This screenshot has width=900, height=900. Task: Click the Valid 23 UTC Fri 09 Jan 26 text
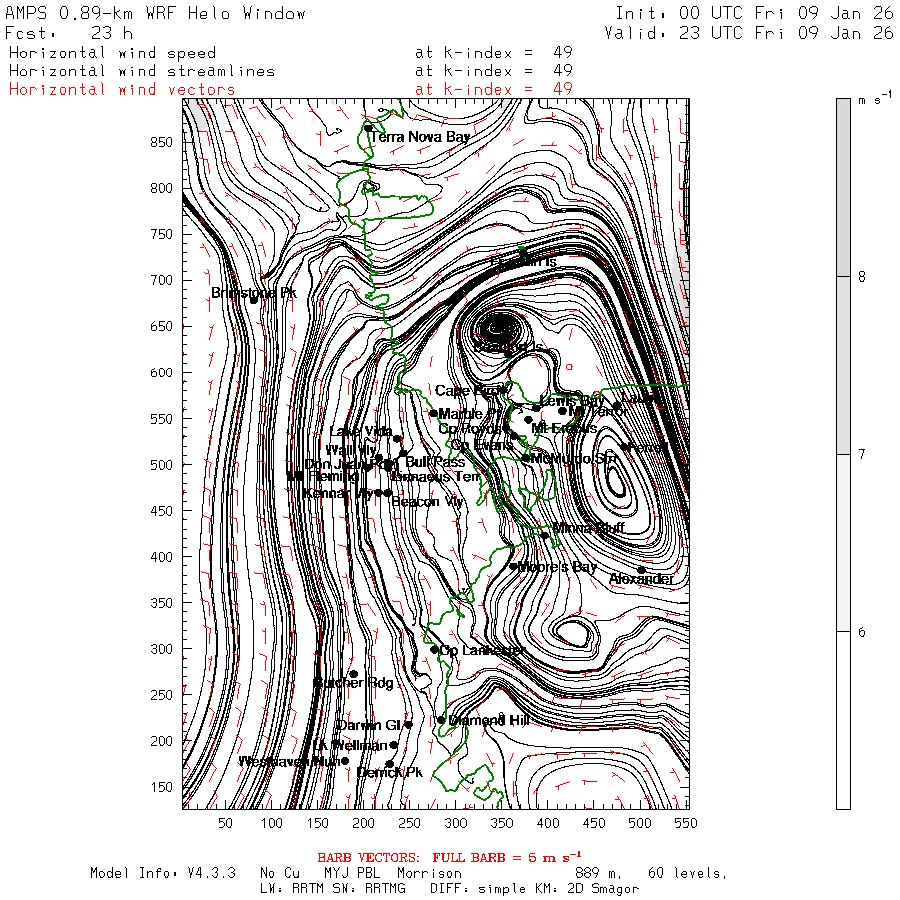point(749,33)
